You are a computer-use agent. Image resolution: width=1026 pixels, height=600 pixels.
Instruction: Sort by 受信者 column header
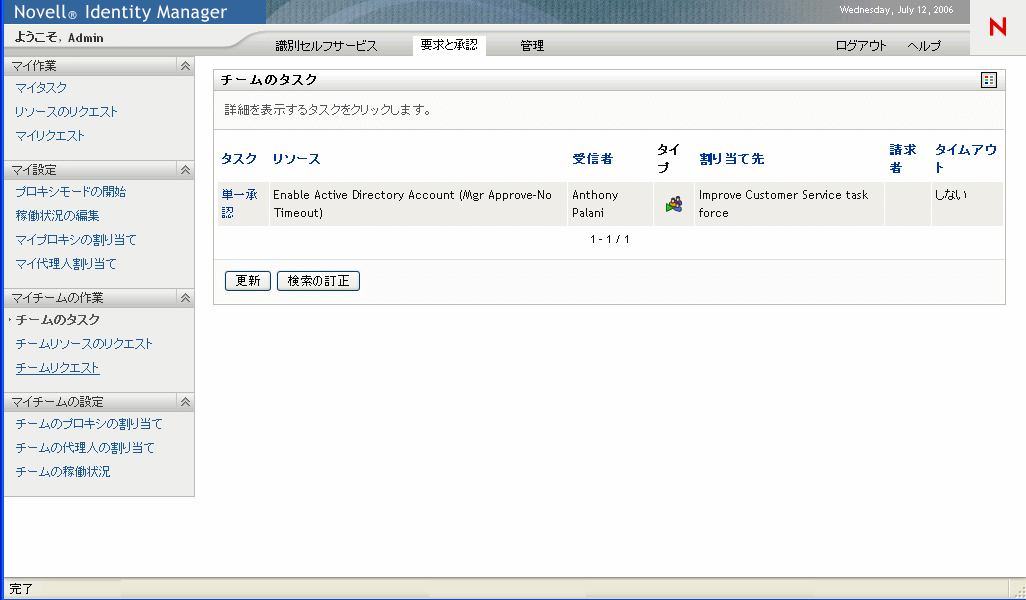click(x=592, y=159)
